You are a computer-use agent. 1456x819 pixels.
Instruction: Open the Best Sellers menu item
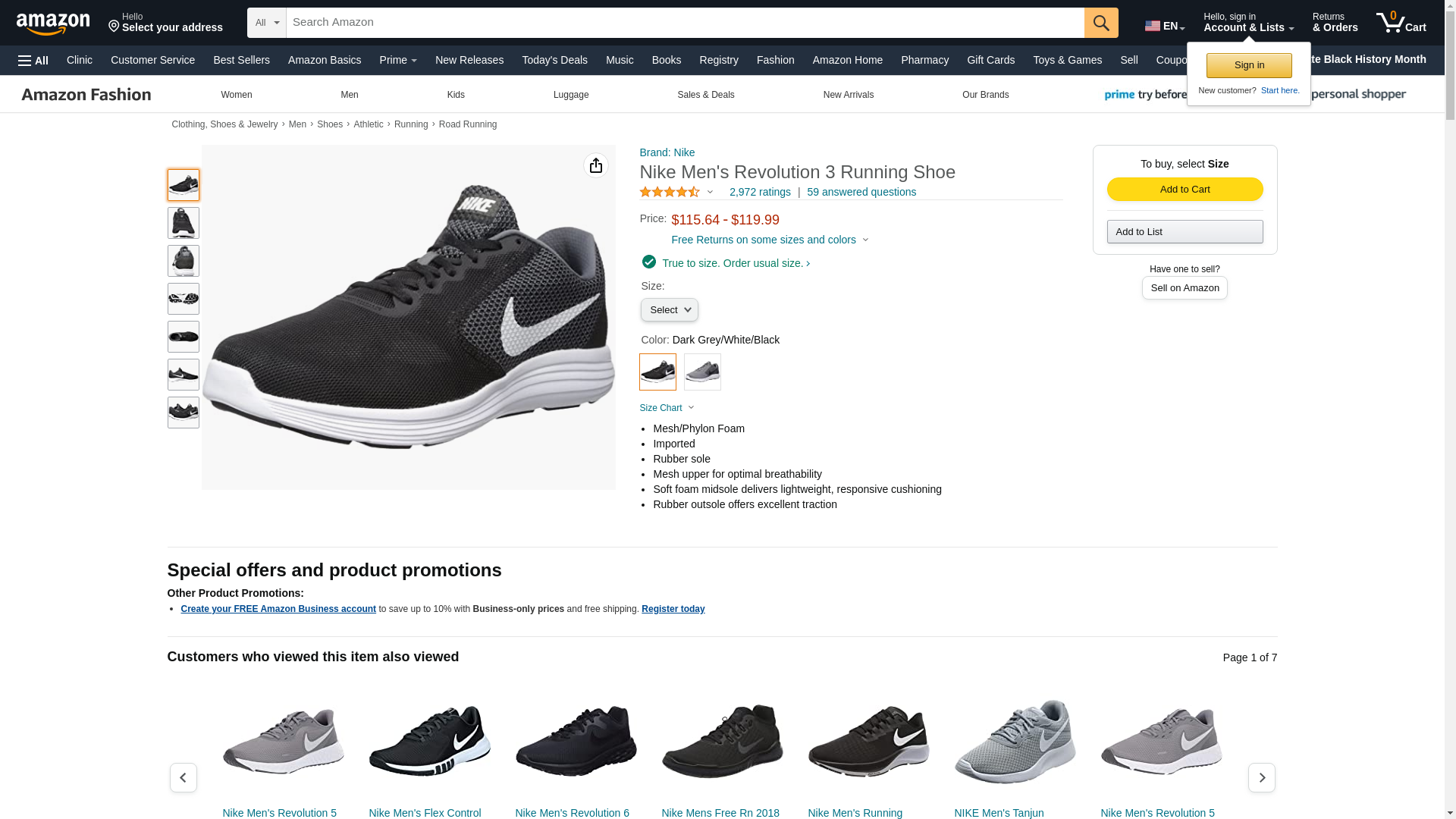click(x=241, y=60)
